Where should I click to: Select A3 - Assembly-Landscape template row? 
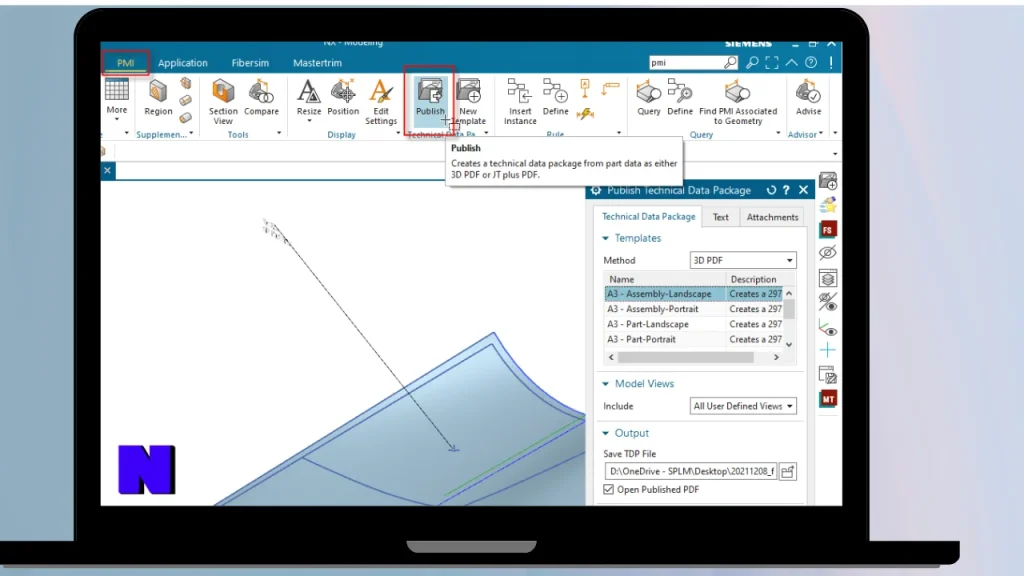(x=694, y=294)
